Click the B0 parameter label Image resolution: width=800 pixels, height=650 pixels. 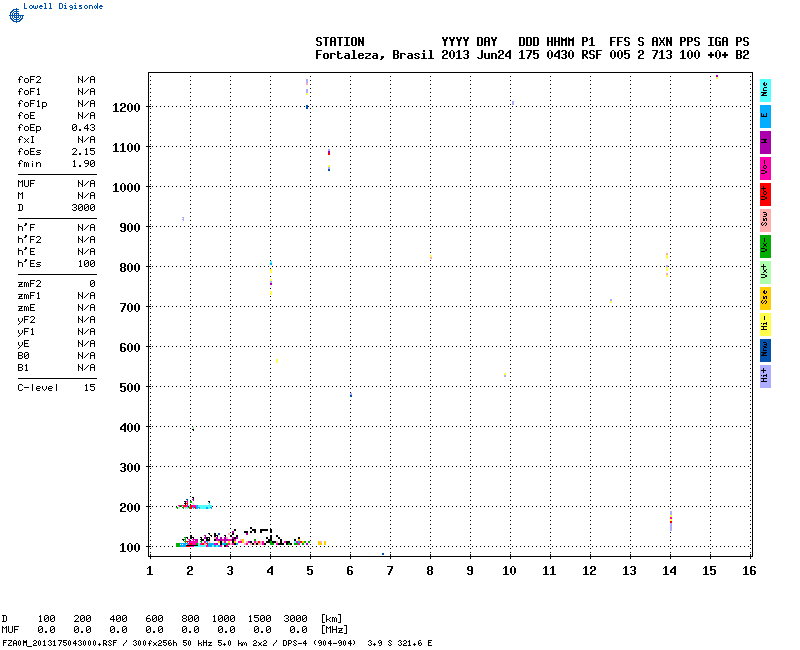(23, 356)
